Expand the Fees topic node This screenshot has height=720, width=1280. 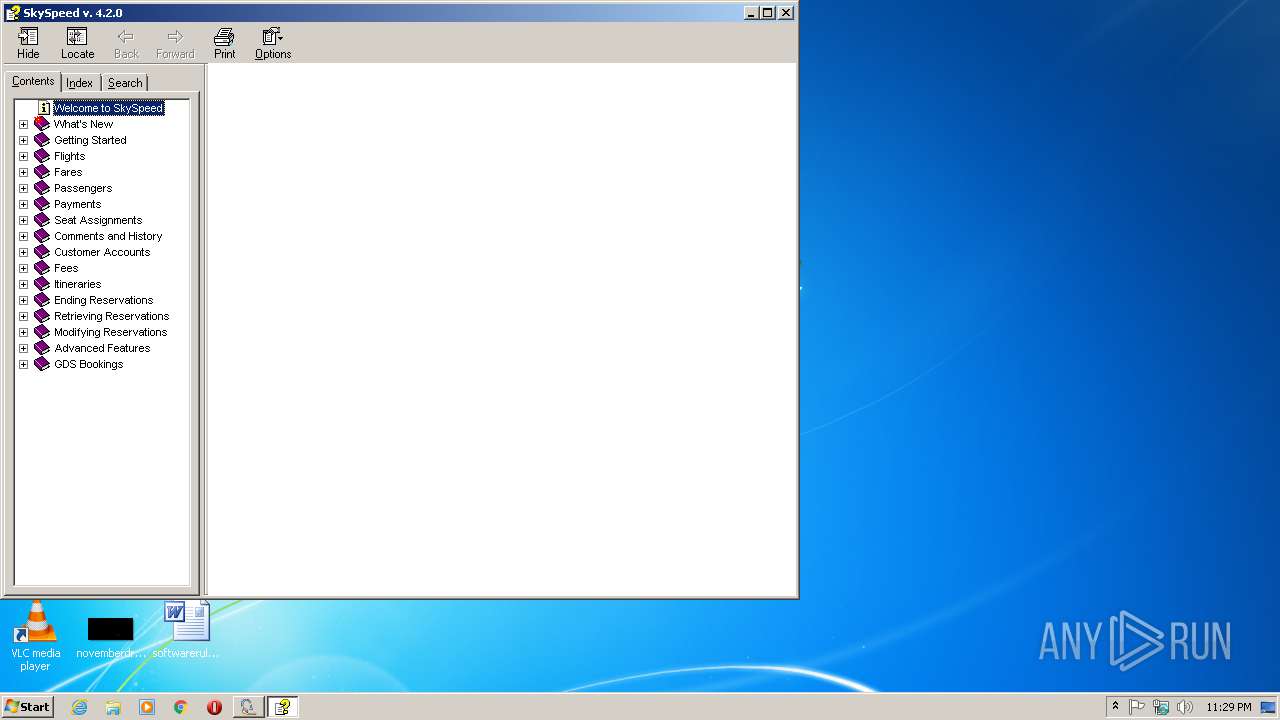coord(23,268)
